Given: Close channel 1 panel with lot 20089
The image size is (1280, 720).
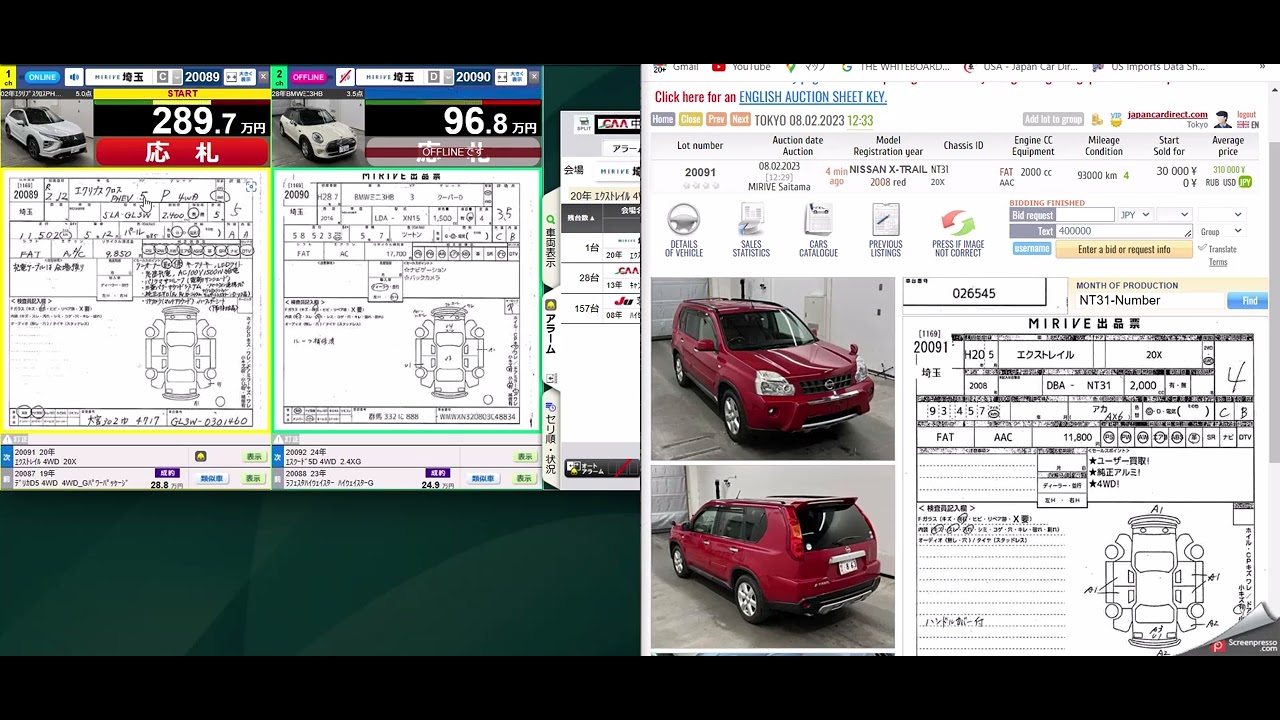Looking at the screenshot, I should coord(263,77).
